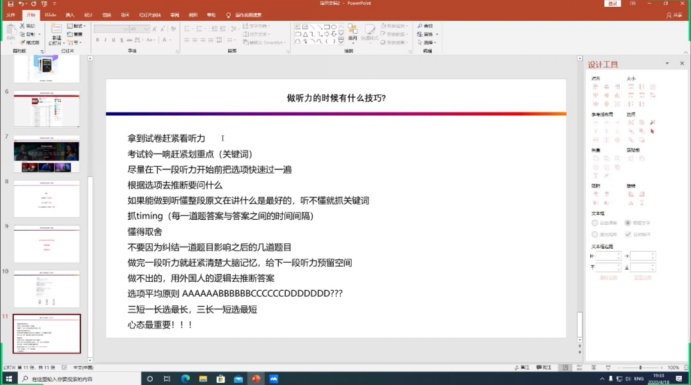Expand the 设计工具 pane options arrow
The width and height of the screenshot is (691, 385).
667,63
